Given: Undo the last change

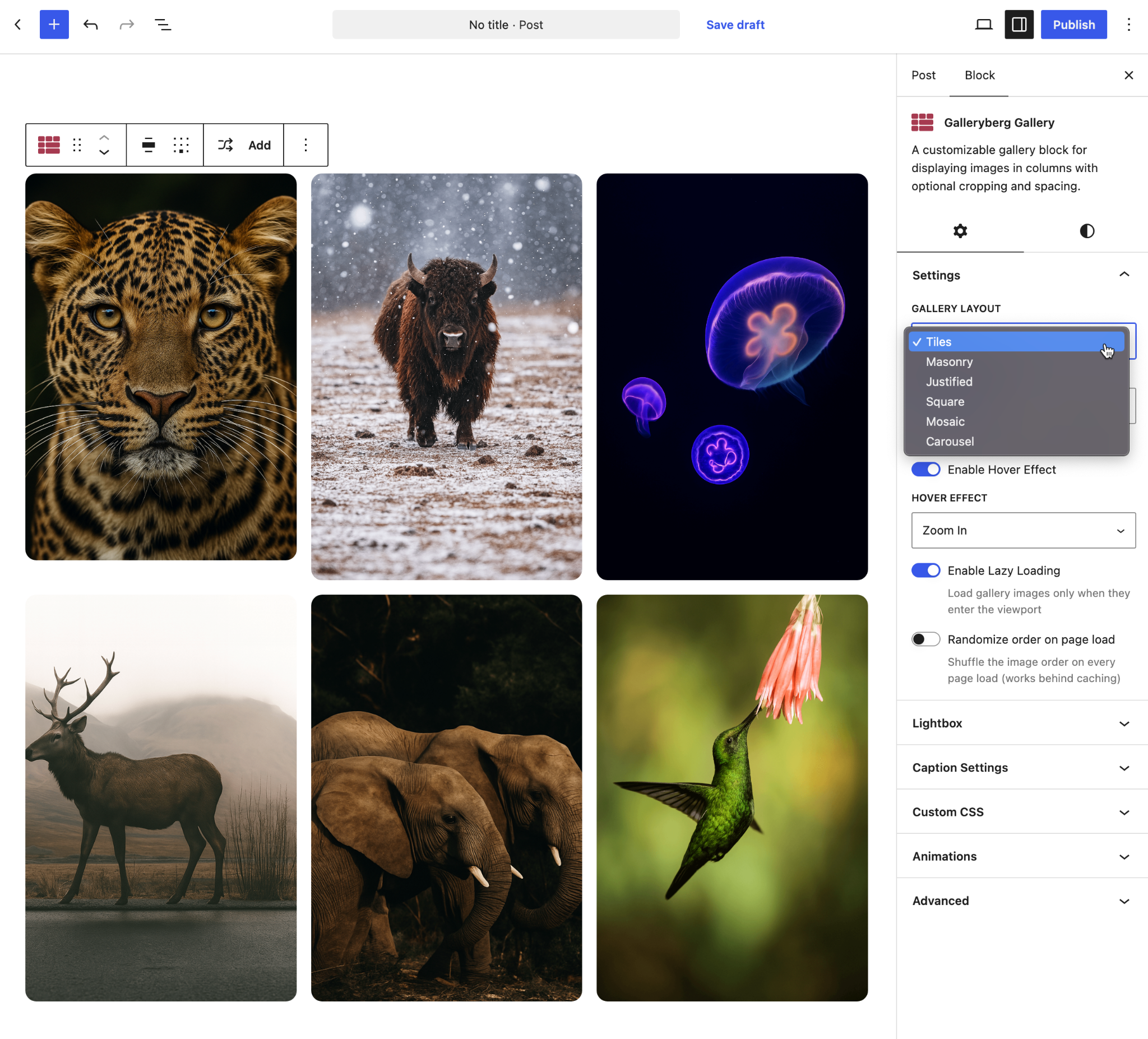Looking at the screenshot, I should [91, 25].
